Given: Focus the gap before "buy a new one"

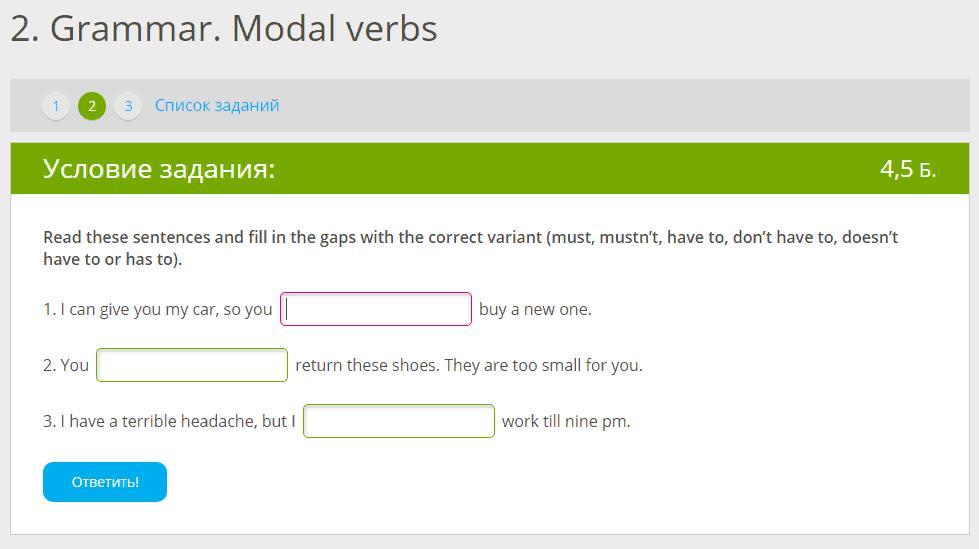Looking at the screenshot, I should (x=376, y=309).
